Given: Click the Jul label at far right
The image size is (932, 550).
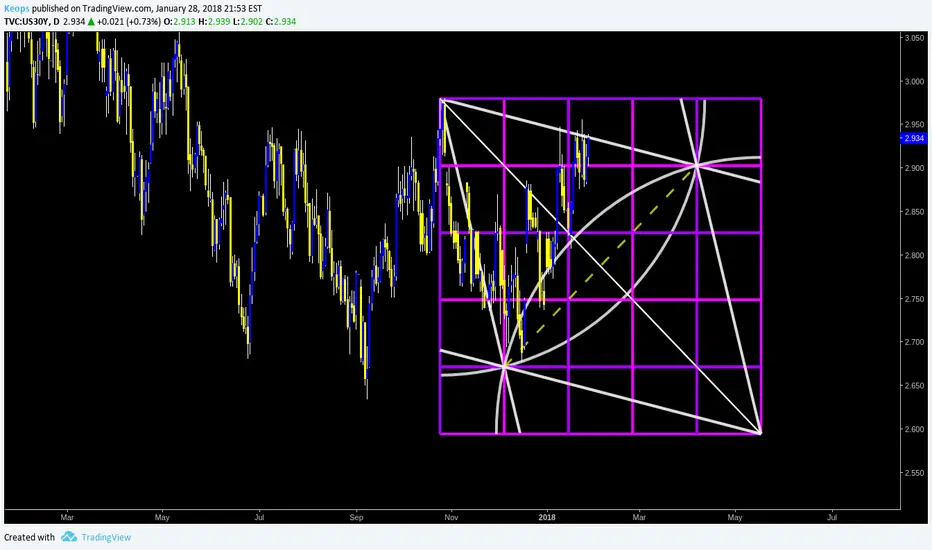Looking at the screenshot, I should (x=832, y=517).
